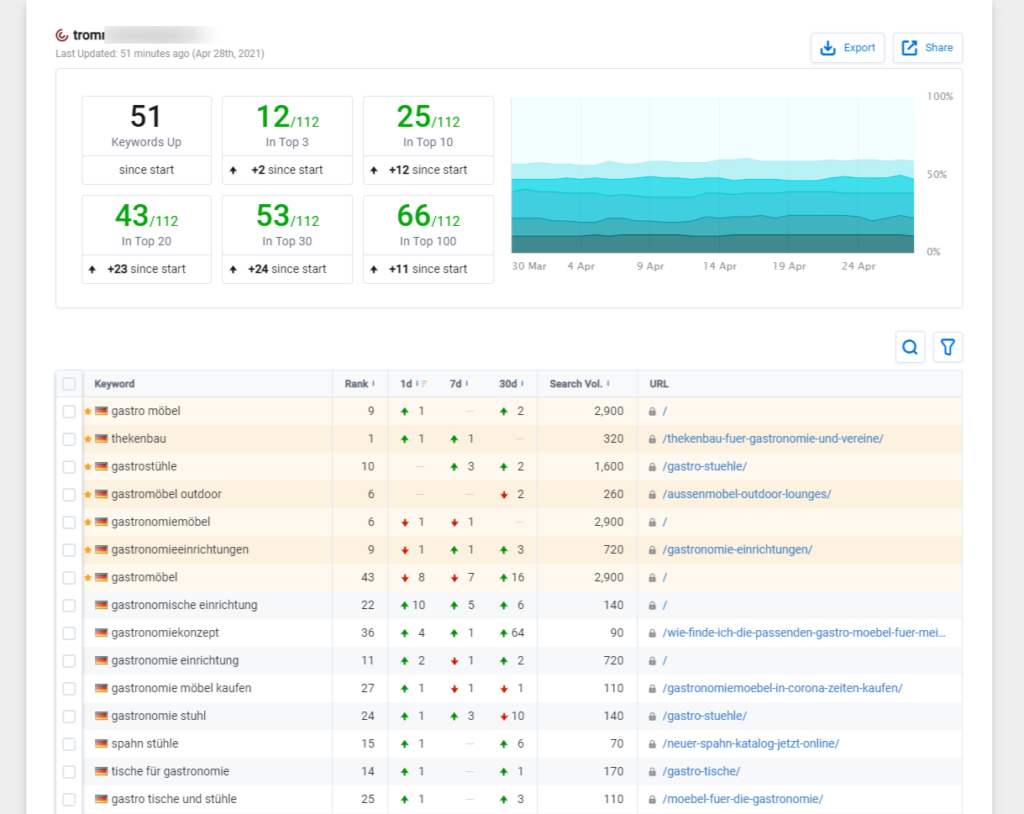The image size is (1024, 814).
Task: Click the URL column header
Action: (x=658, y=384)
